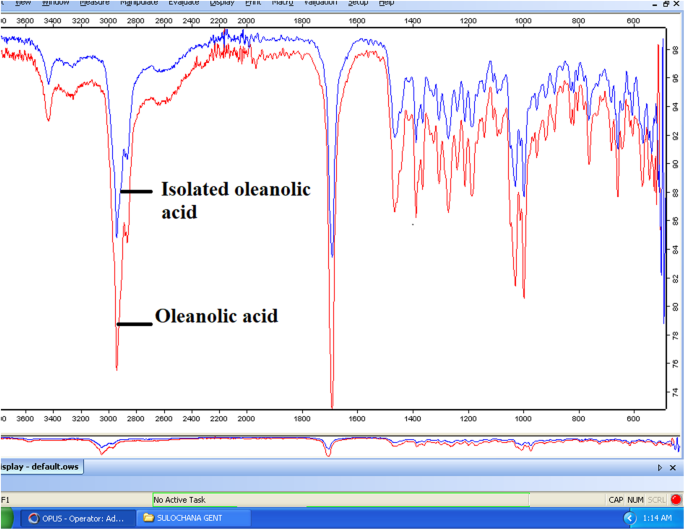Open the Window menu
Image resolution: width=685 pixels, height=530 pixels.
click(55, 3)
